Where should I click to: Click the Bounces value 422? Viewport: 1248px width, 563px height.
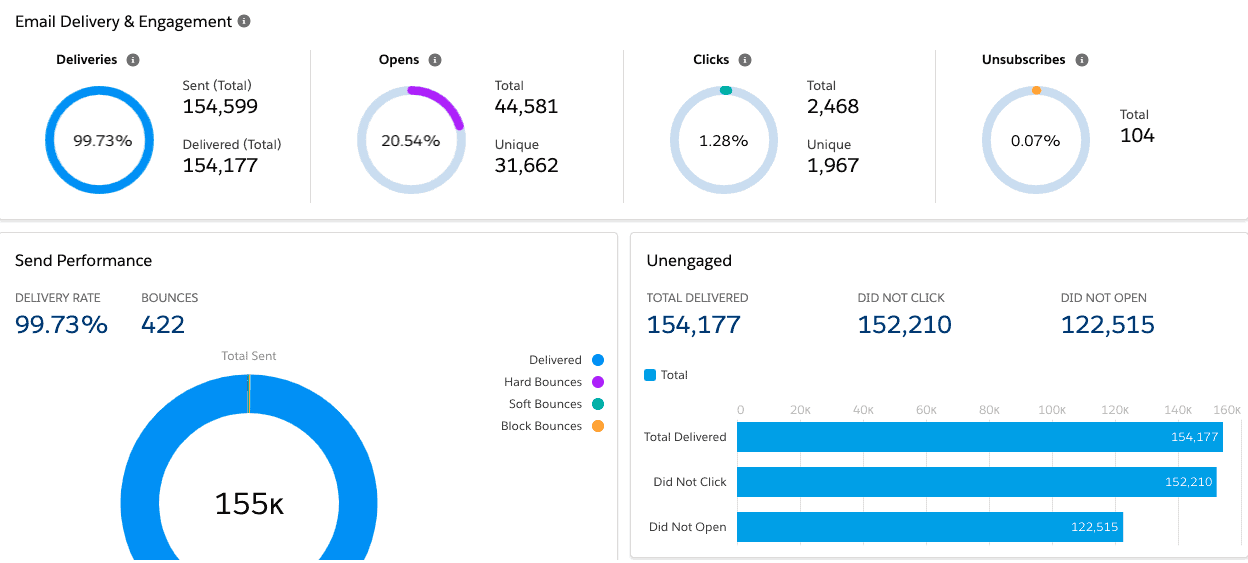[163, 324]
